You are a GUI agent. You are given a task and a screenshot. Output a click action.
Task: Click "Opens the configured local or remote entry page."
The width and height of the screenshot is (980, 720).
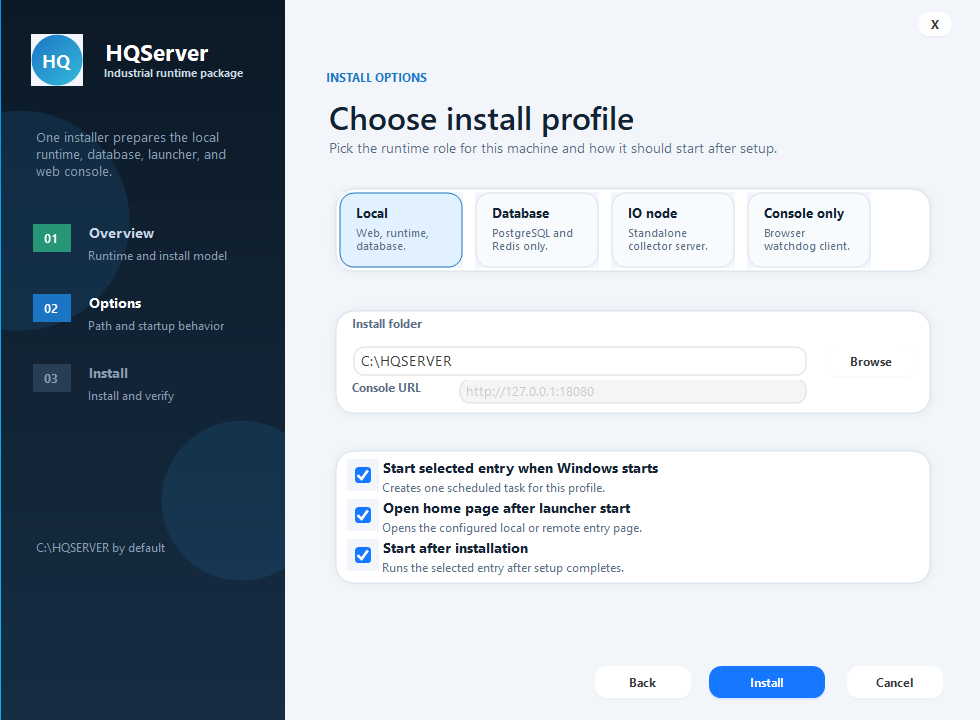(512, 528)
